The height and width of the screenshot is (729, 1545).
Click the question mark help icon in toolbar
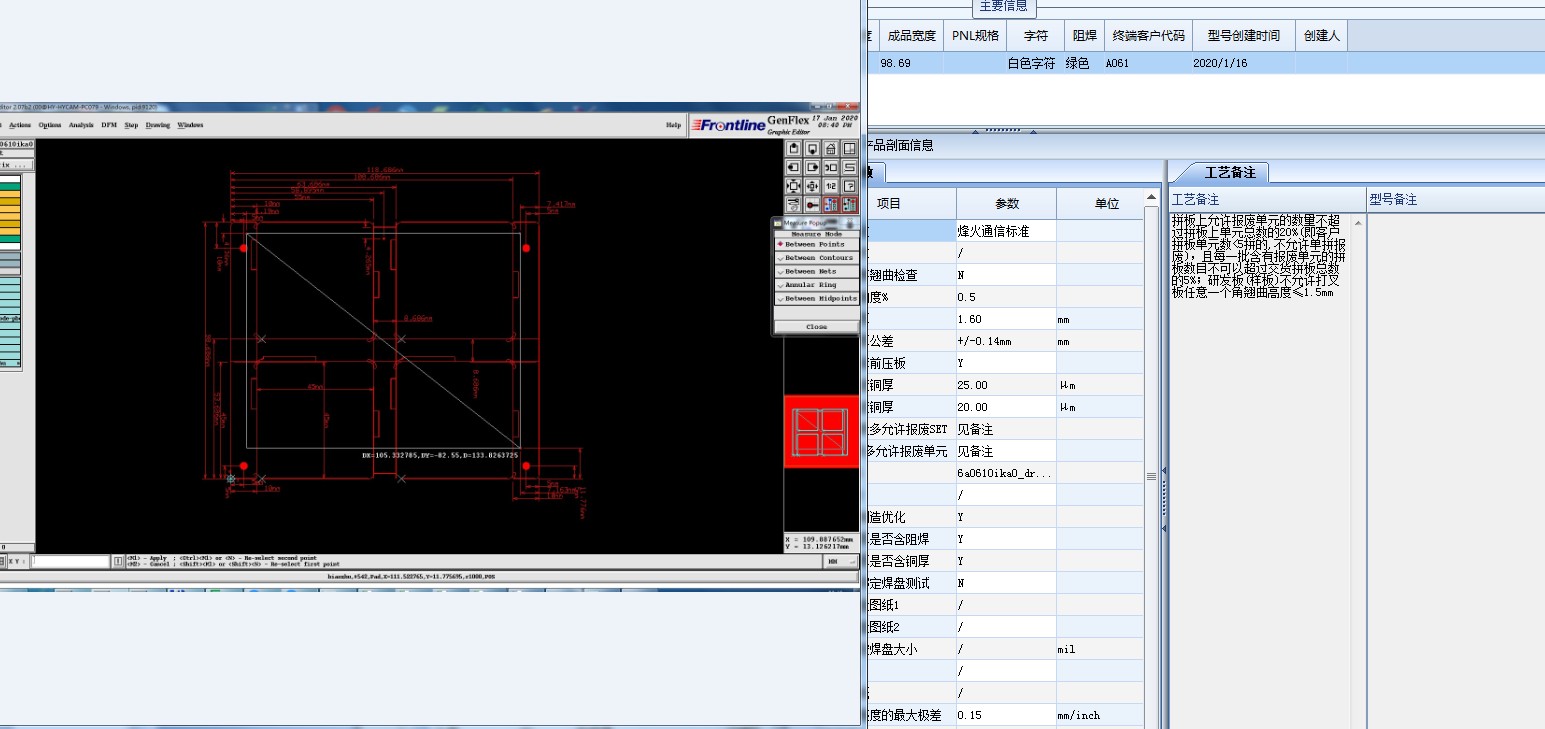click(849, 186)
